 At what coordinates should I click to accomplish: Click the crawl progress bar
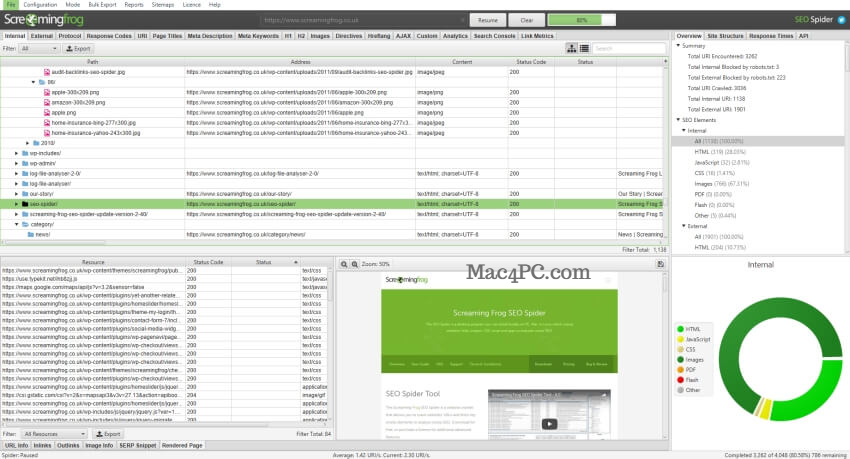(x=582, y=20)
